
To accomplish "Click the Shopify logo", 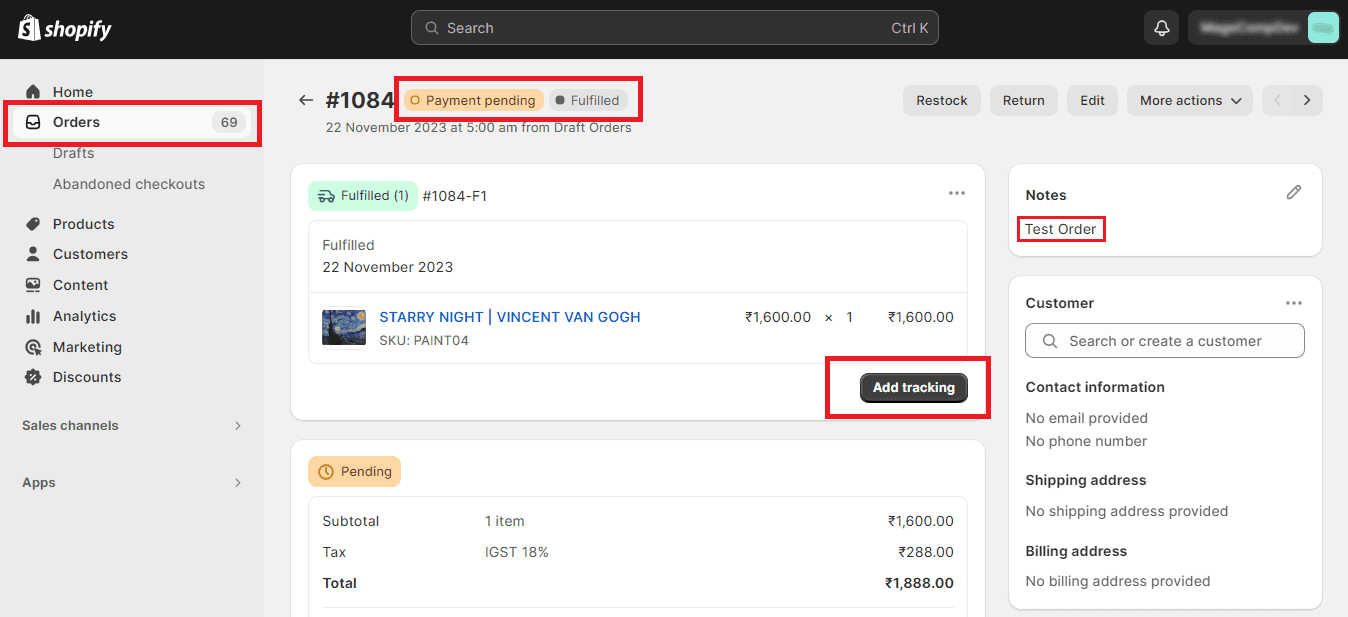I will (63, 28).
